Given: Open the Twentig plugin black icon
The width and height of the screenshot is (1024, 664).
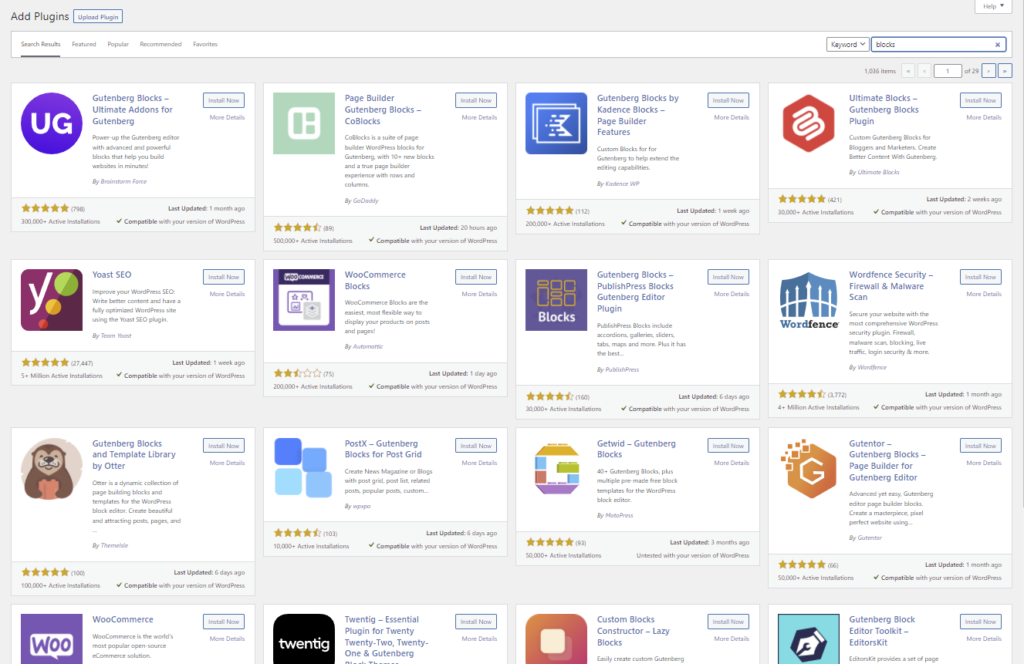Looking at the screenshot, I should [x=304, y=639].
